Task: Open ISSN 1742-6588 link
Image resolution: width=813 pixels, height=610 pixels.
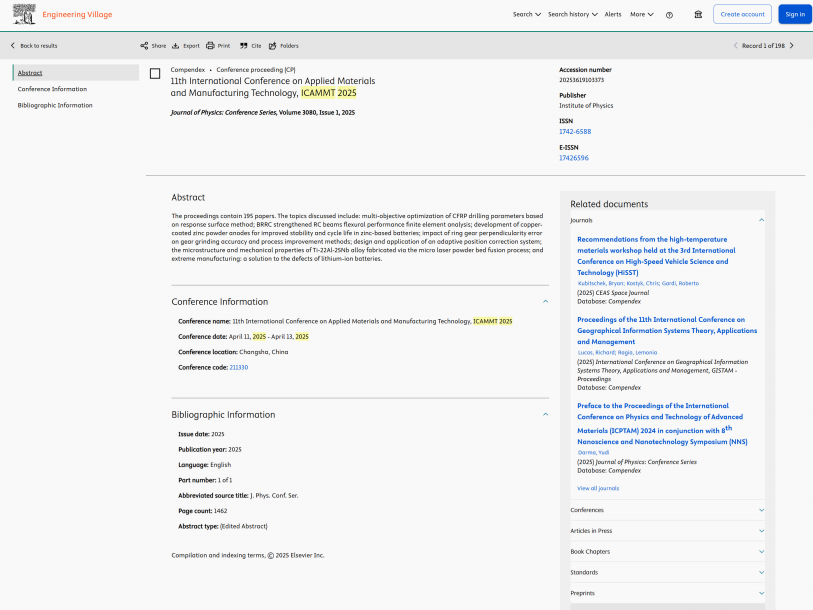Action: [575, 132]
